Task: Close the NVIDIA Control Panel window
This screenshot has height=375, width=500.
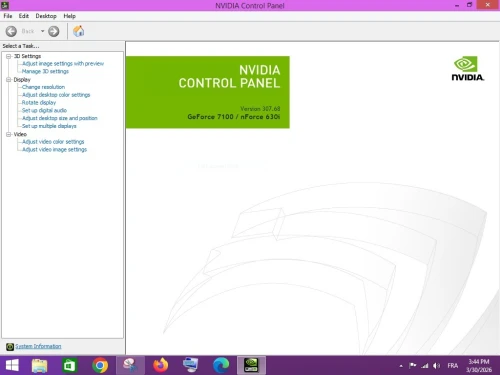Action: click(488, 5)
